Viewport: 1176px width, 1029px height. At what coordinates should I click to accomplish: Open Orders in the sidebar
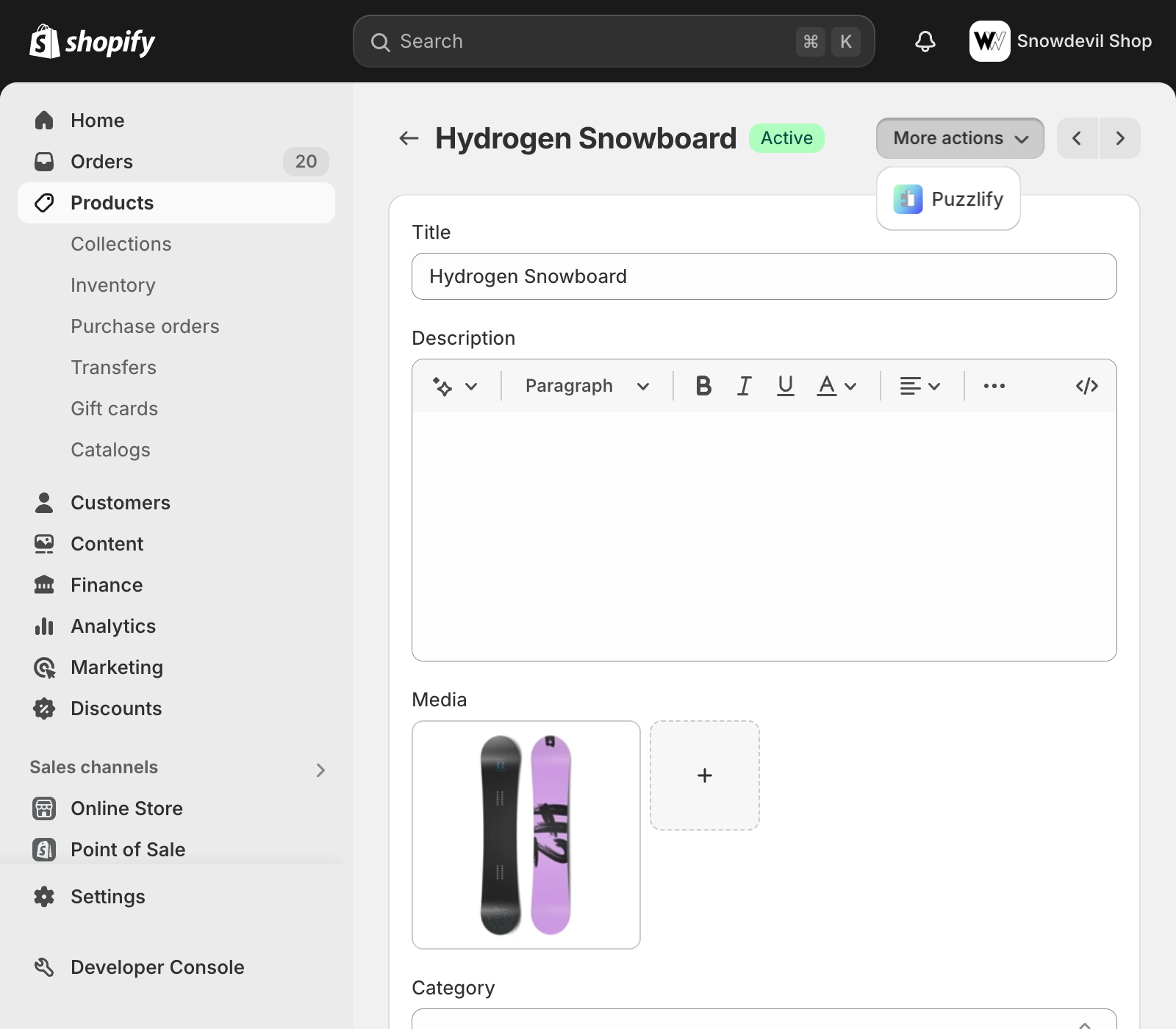pyautogui.click(x=102, y=162)
